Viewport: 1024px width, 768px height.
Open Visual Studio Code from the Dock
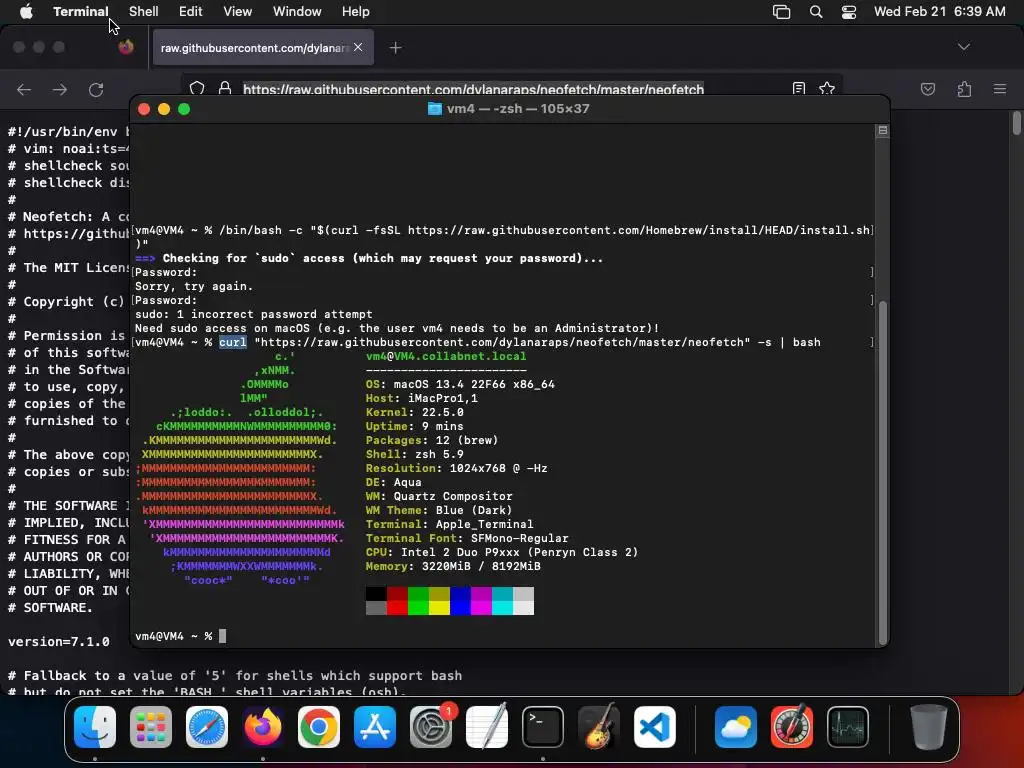(x=655, y=726)
